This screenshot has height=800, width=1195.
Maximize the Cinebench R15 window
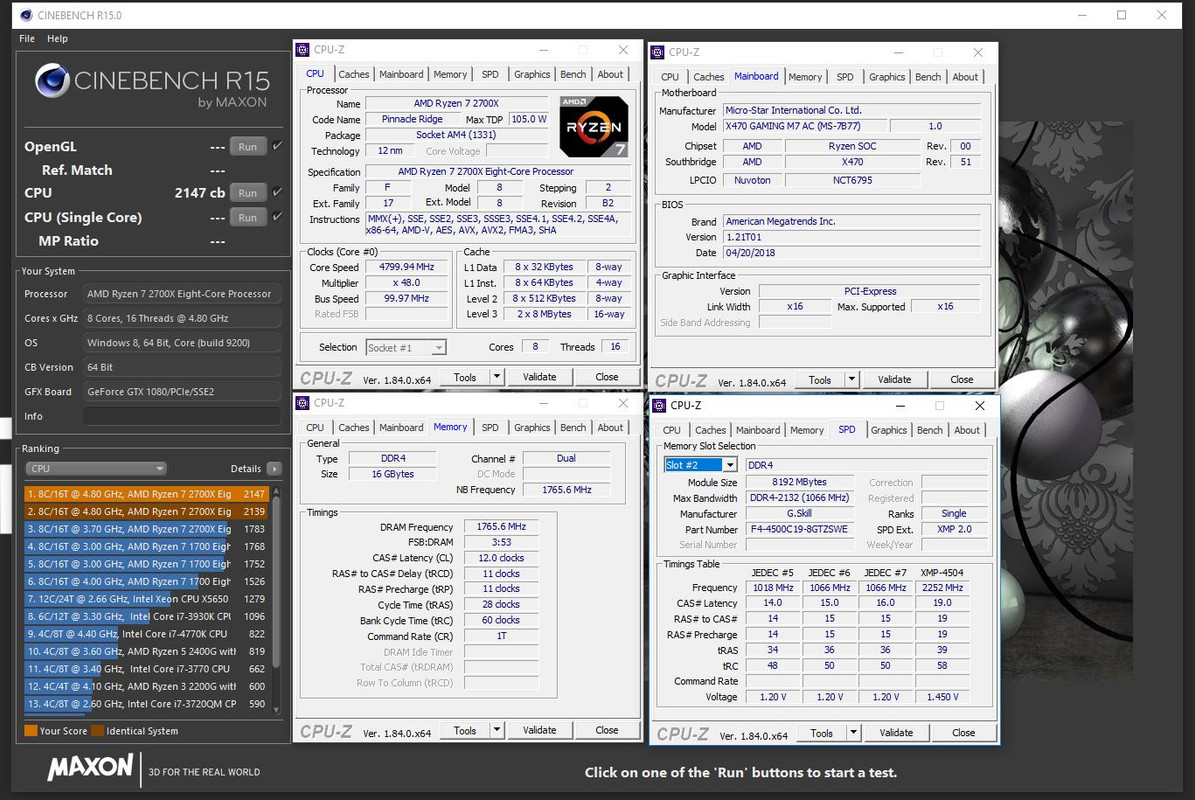click(1122, 15)
